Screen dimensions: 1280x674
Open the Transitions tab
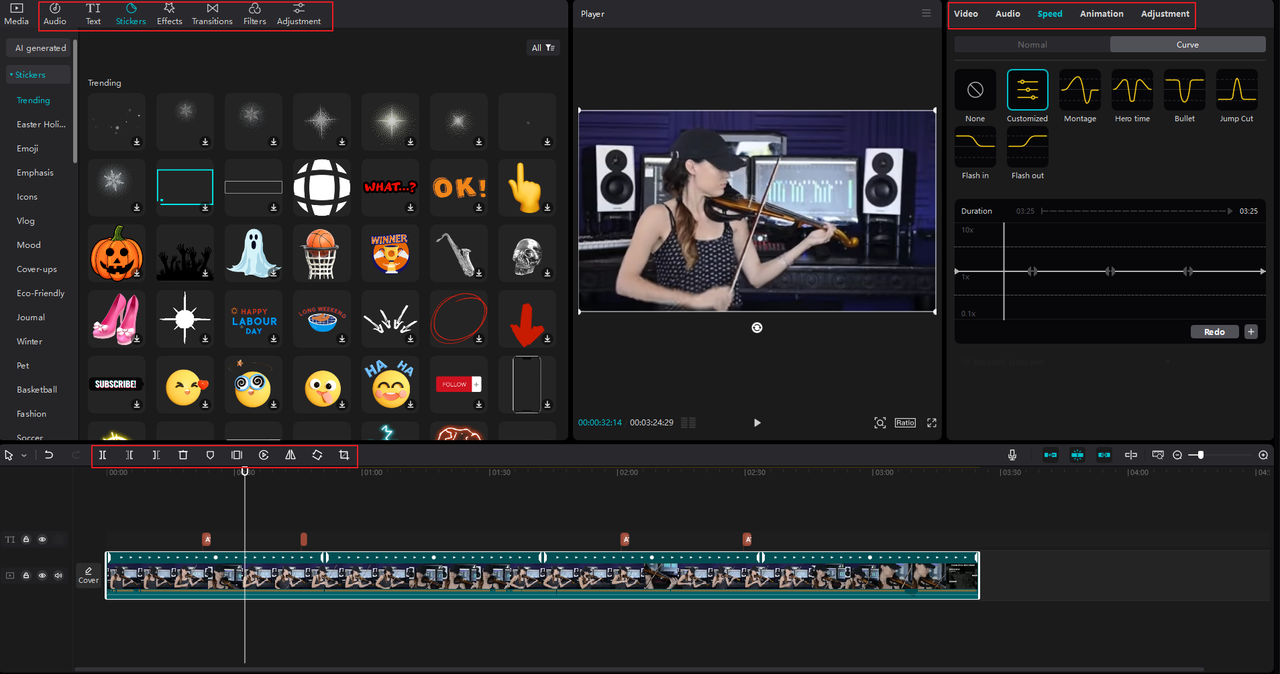click(x=212, y=14)
